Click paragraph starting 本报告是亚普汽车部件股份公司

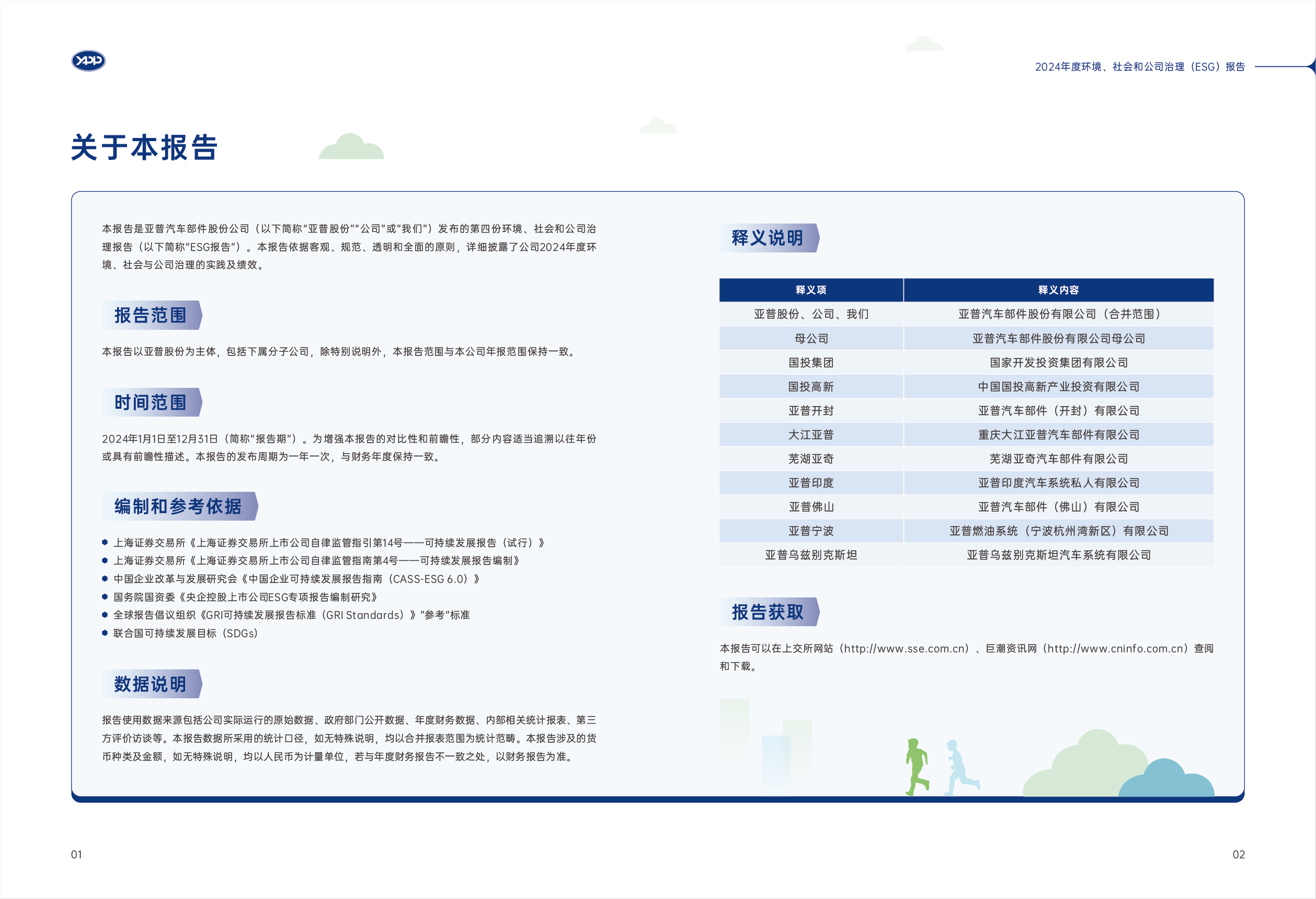[x=349, y=247]
